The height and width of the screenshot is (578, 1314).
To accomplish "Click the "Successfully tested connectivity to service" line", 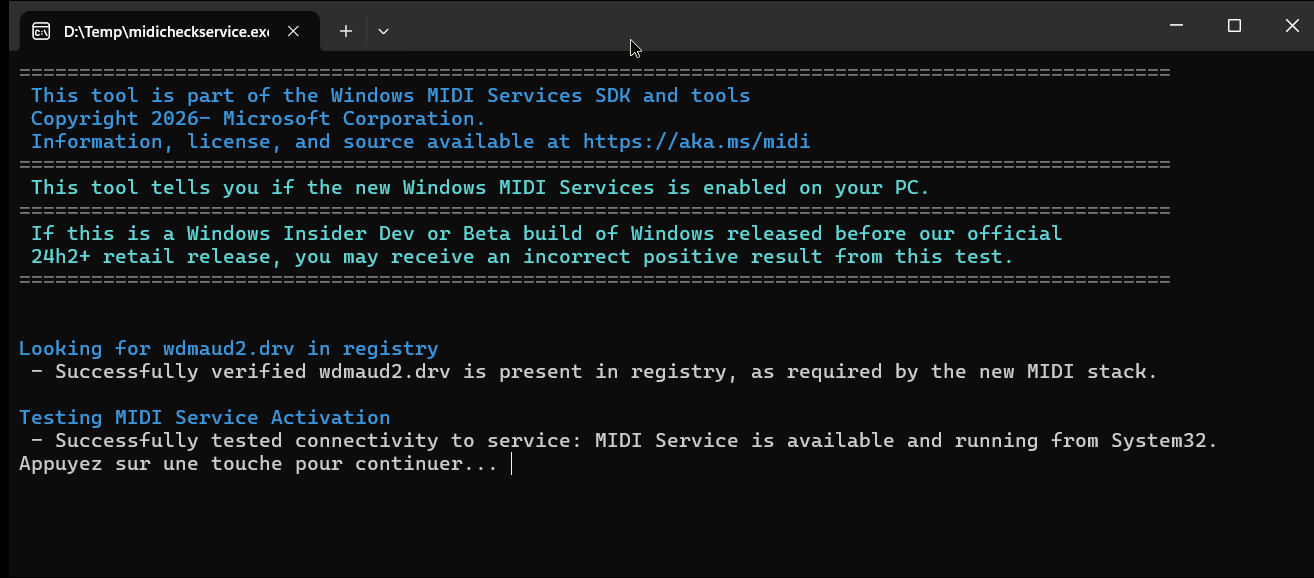I will [620, 440].
